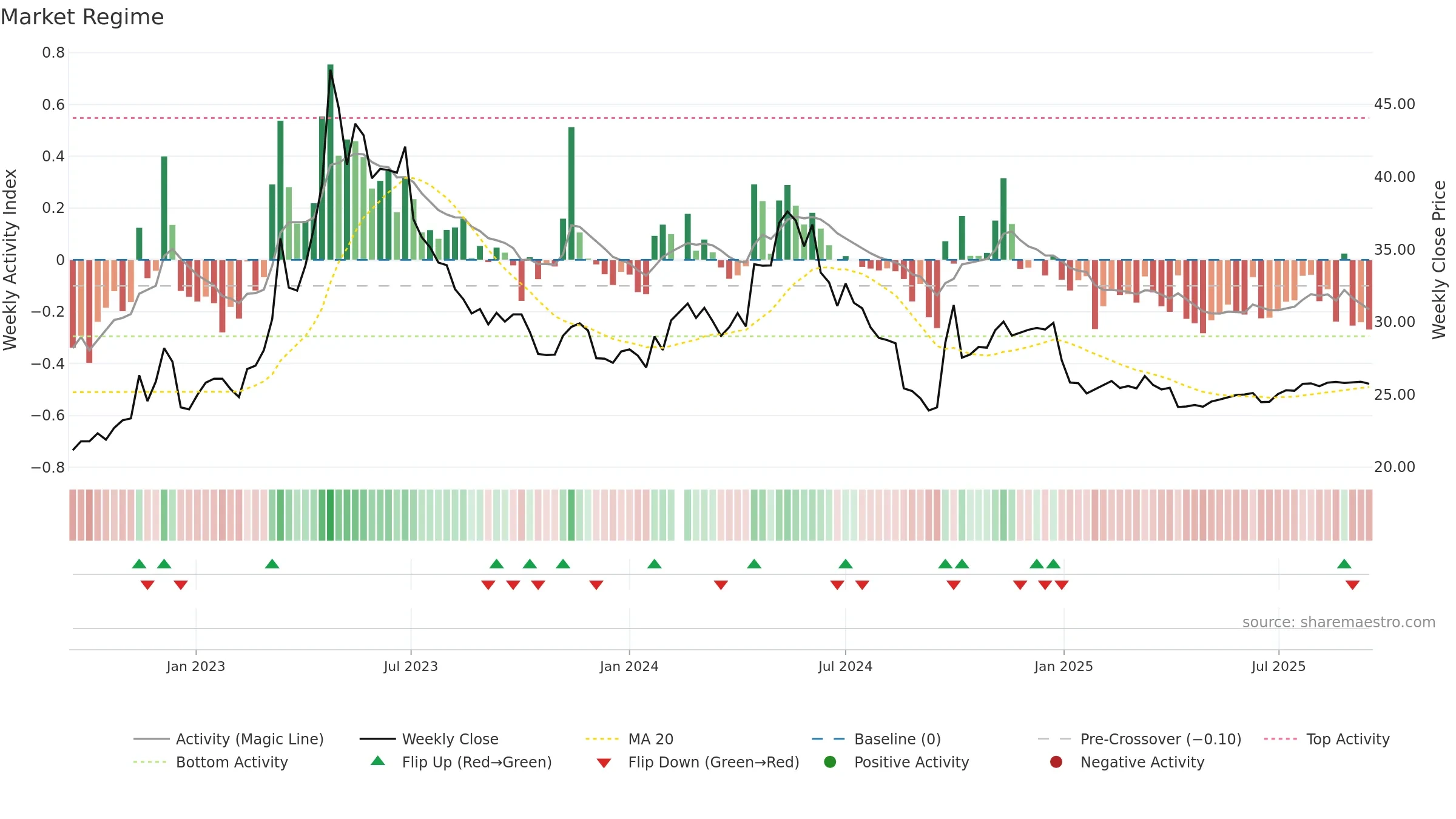Toggle the Baseline (0) legend entry
This screenshot has width=1456, height=819.
[x=876, y=739]
